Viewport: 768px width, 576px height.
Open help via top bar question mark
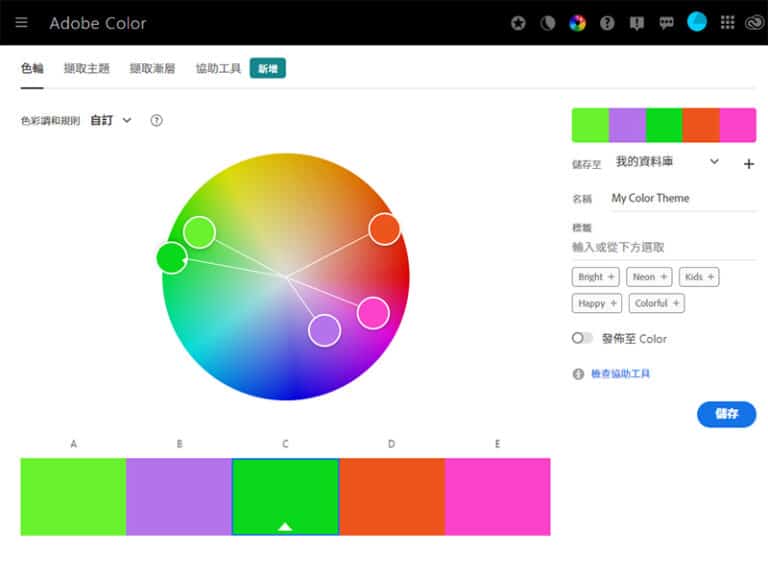607,23
